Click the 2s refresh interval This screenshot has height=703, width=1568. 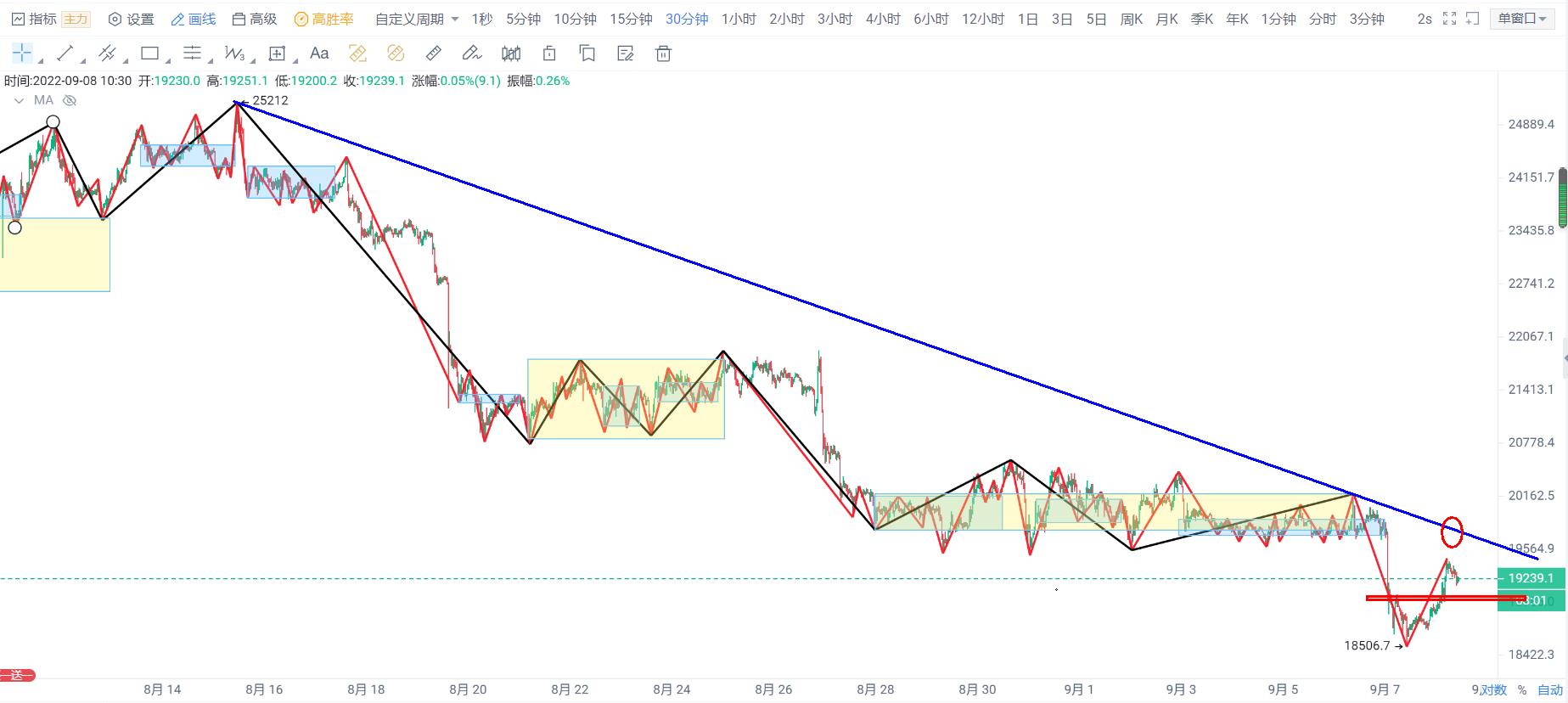tap(1425, 19)
